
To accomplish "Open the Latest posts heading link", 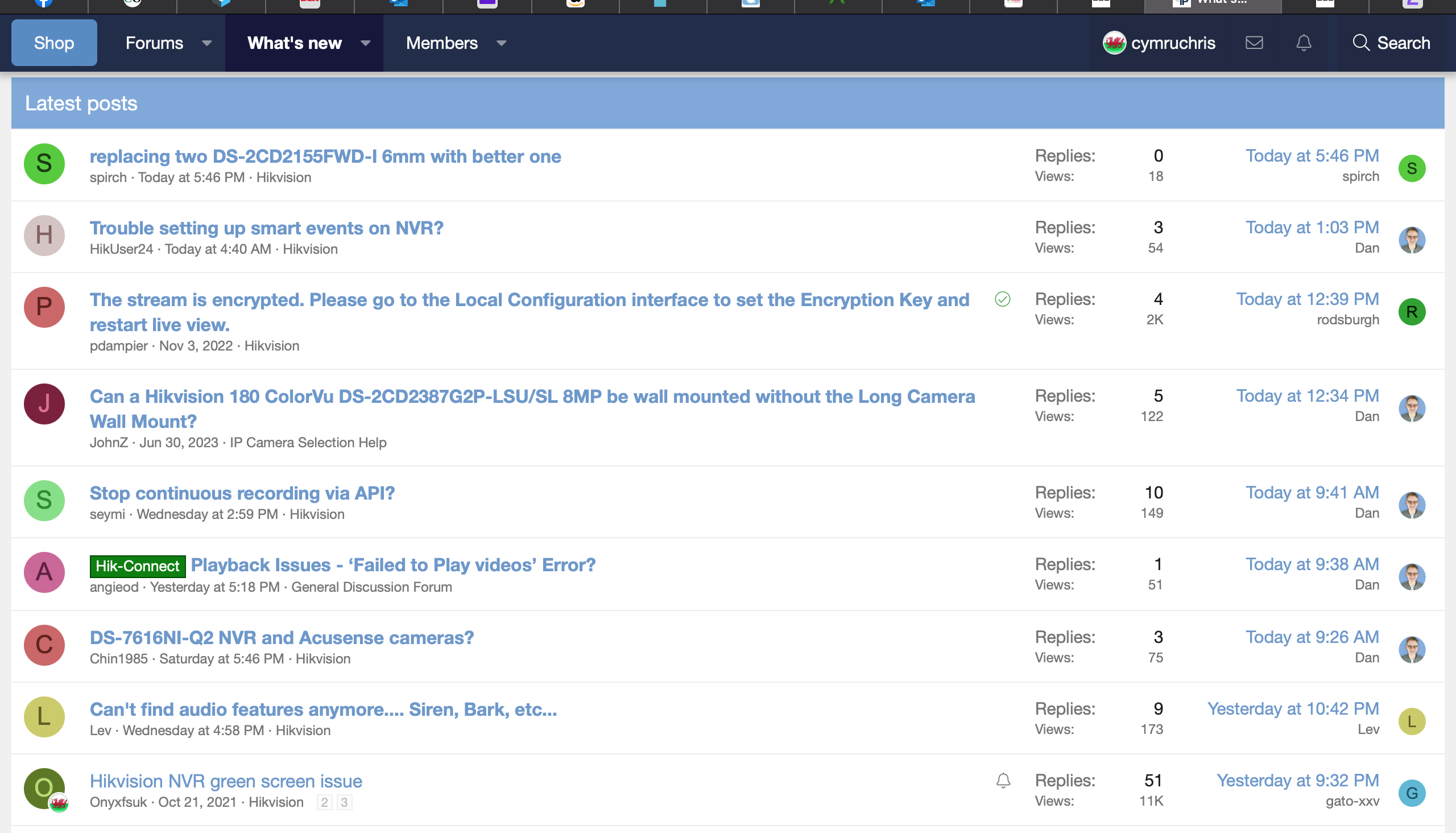I will point(81,103).
